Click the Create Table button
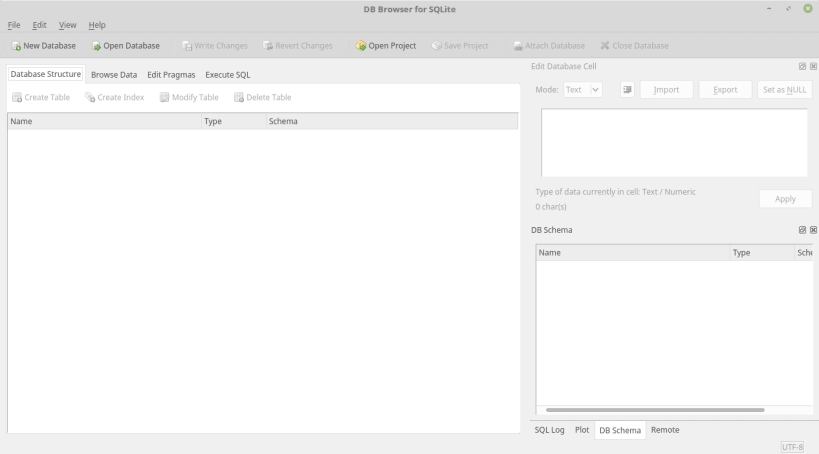 [x=41, y=97]
